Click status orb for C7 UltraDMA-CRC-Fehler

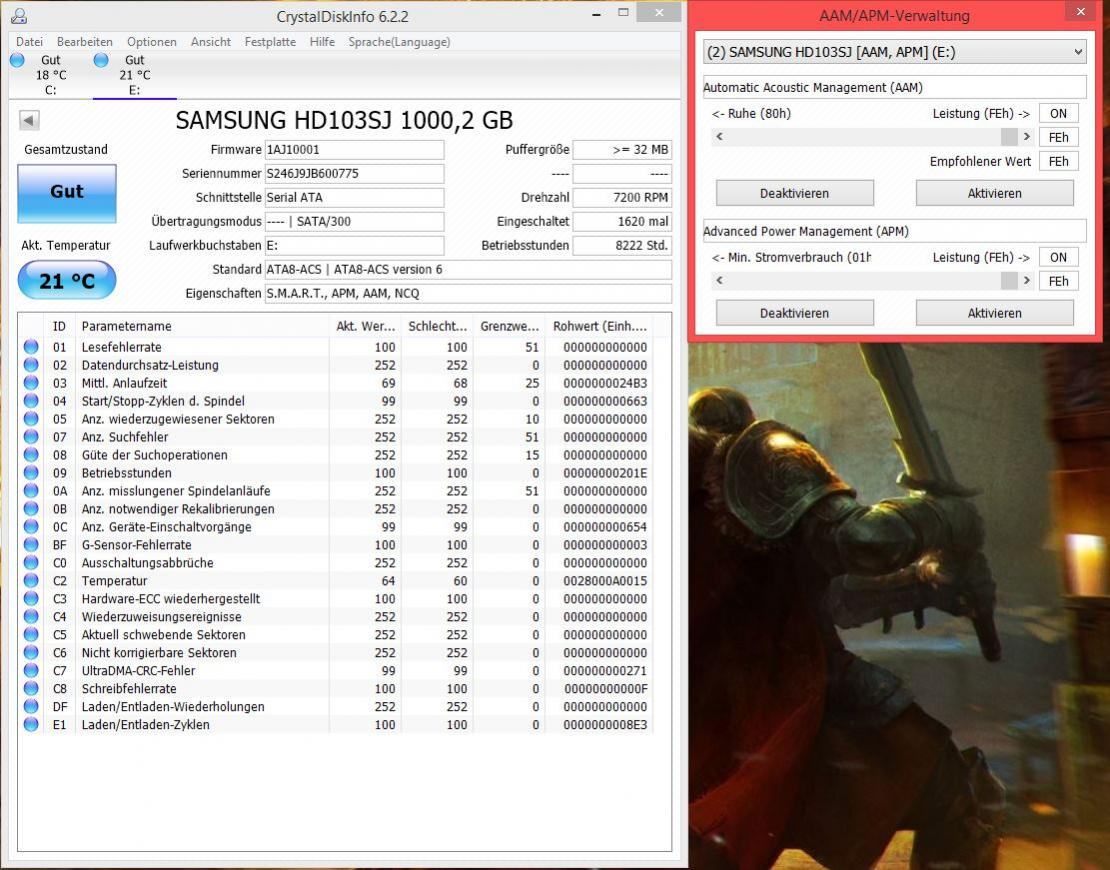click(31, 670)
